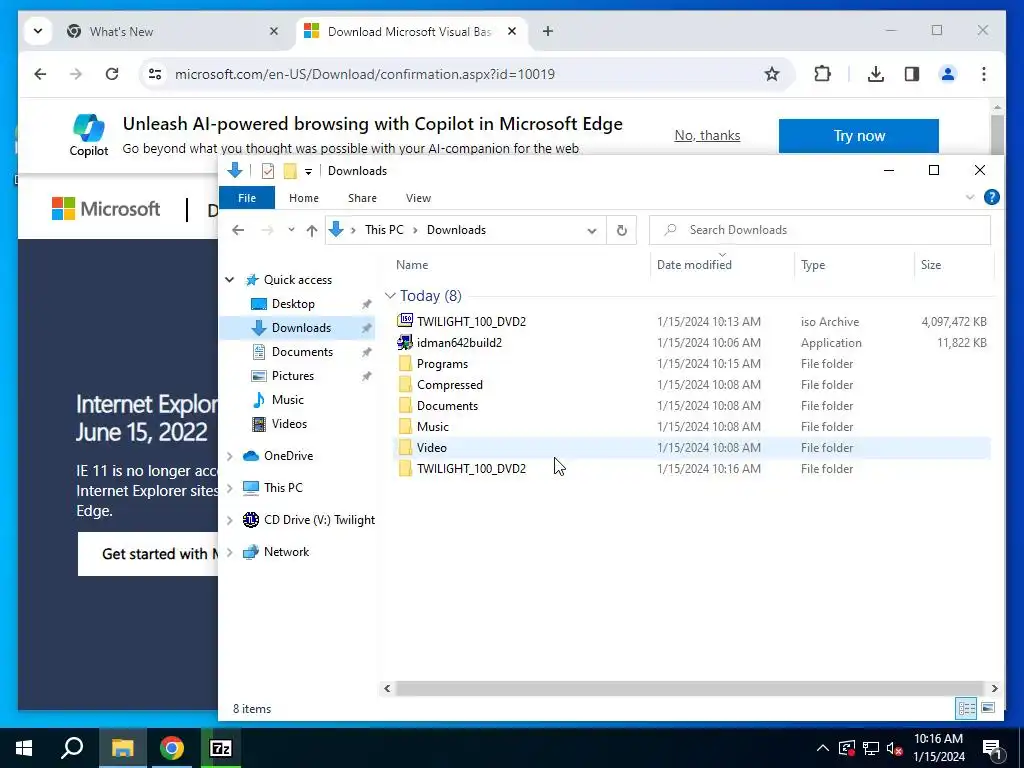Screen dimensions: 1024x768
Task: Open Chrome side panel icon
Action: pos(912,74)
